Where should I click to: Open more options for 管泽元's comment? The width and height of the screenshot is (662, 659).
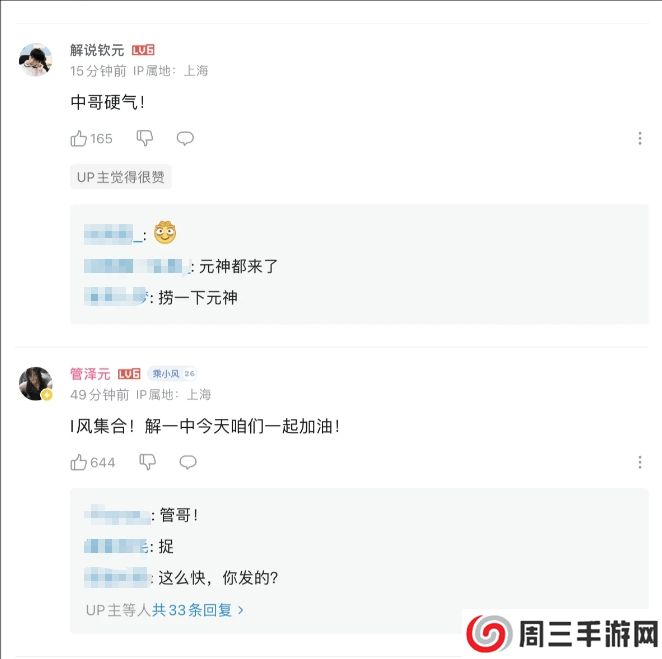click(x=640, y=462)
